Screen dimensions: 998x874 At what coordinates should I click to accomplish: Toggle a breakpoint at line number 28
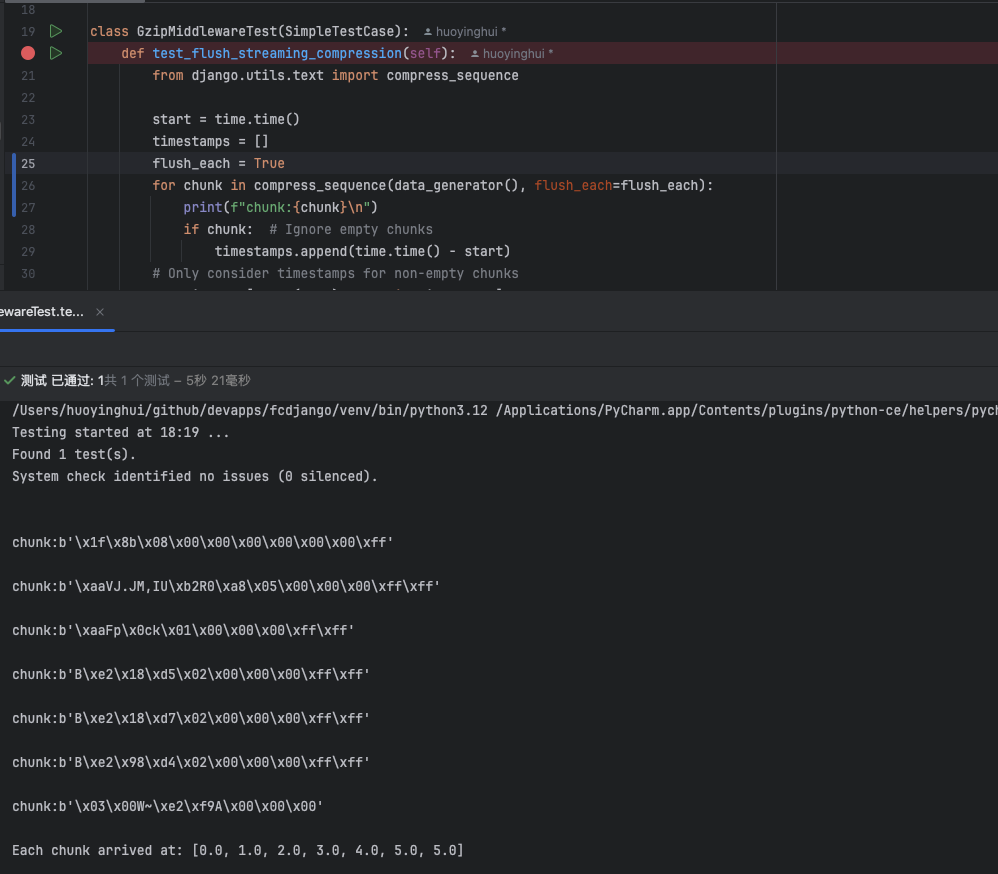coord(27,229)
